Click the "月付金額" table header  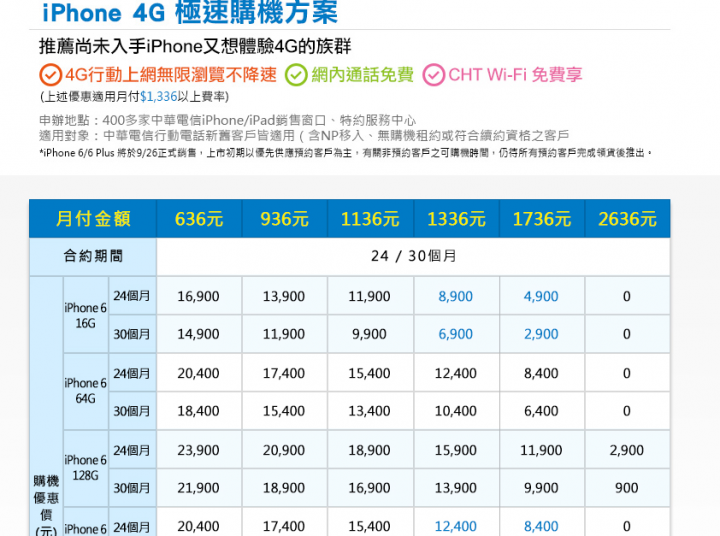(93, 219)
